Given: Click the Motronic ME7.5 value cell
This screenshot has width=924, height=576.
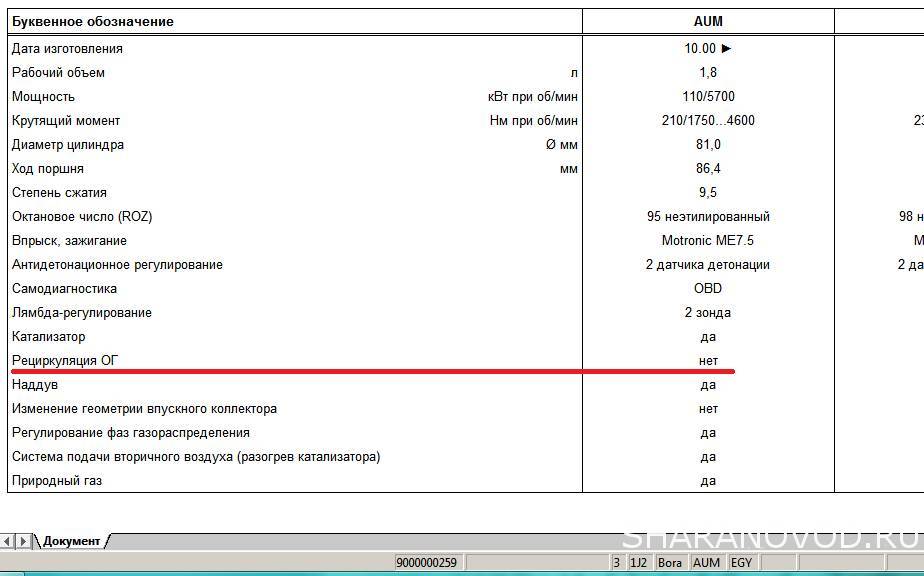Looking at the screenshot, I should (707, 241).
